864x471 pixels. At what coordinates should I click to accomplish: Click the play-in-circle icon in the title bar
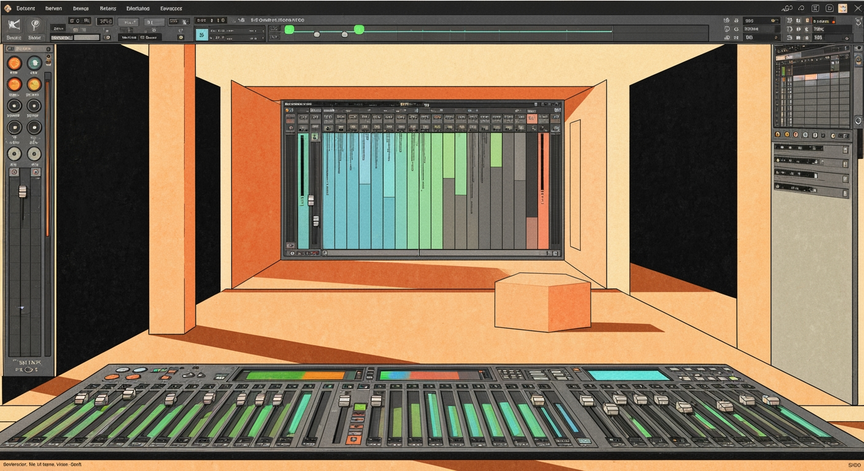[x=829, y=8]
